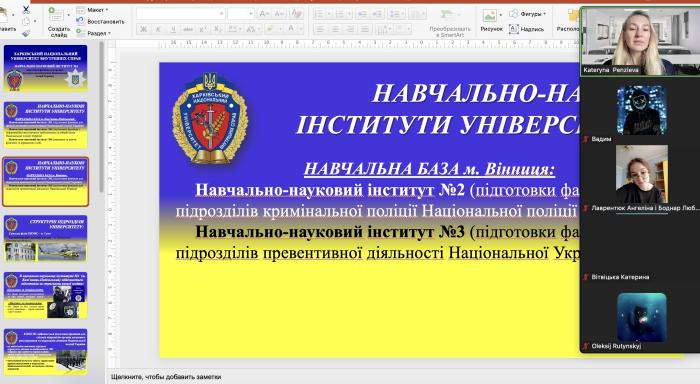Select fifth slide thumbnail with police photo
This screenshot has height=384, width=700.
pos(46,295)
